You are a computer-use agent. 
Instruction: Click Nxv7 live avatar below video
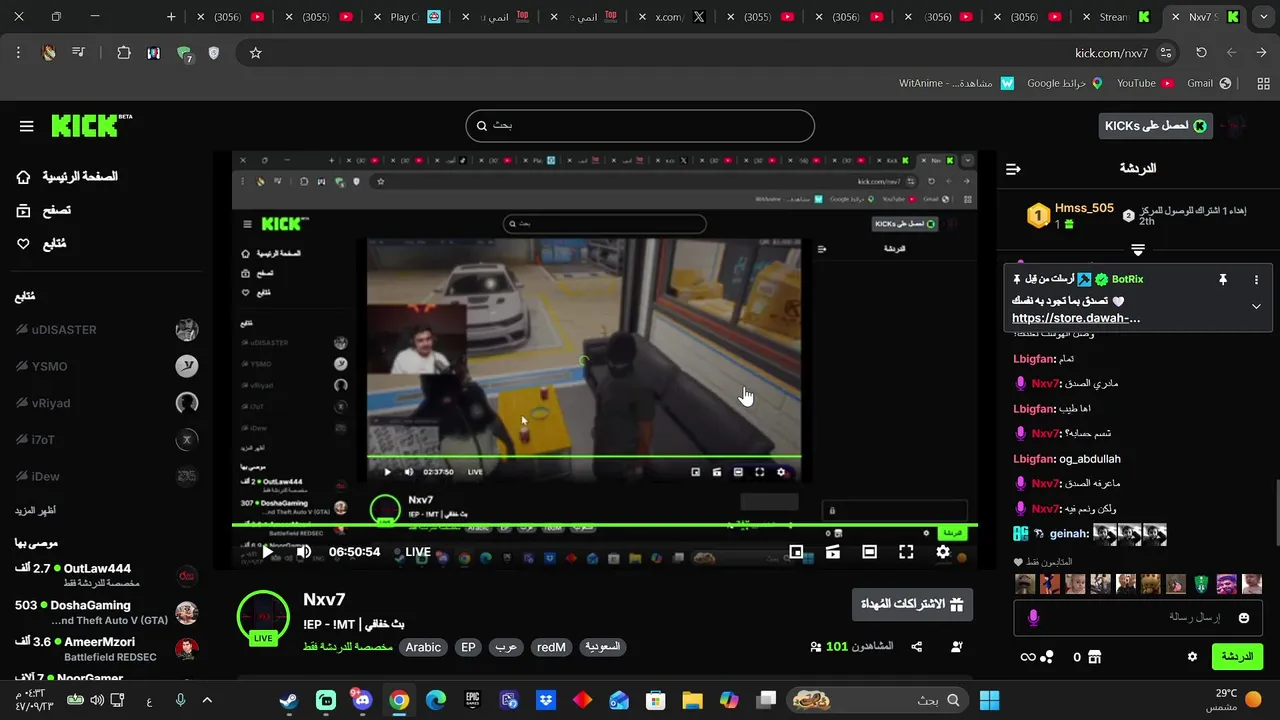click(263, 618)
